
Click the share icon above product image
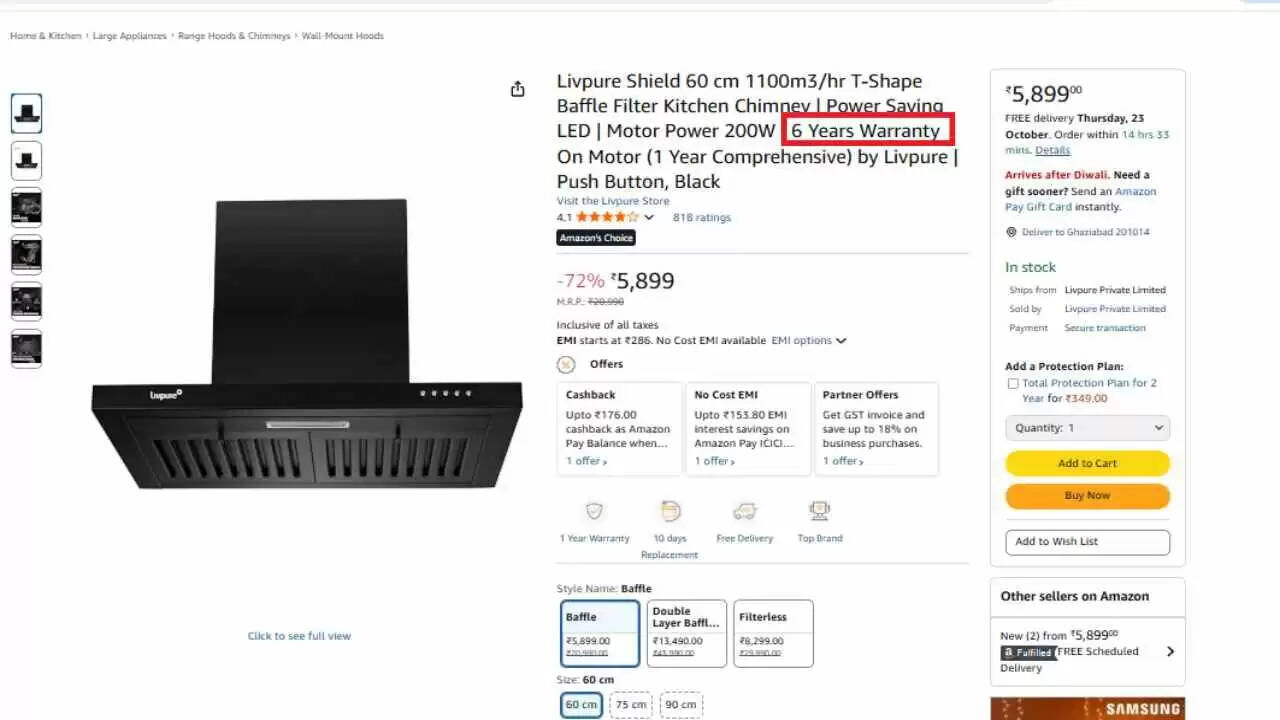coord(517,89)
